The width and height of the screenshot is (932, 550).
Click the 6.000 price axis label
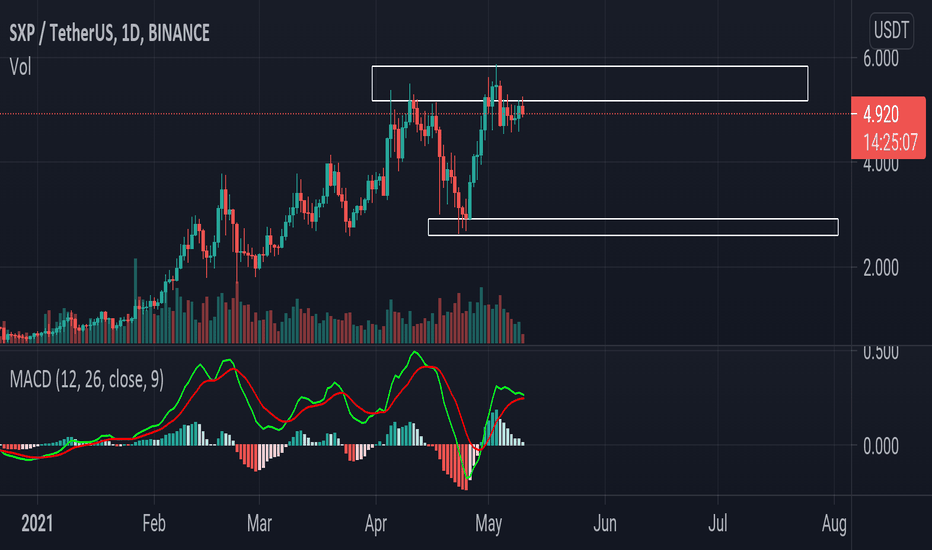pos(881,58)
